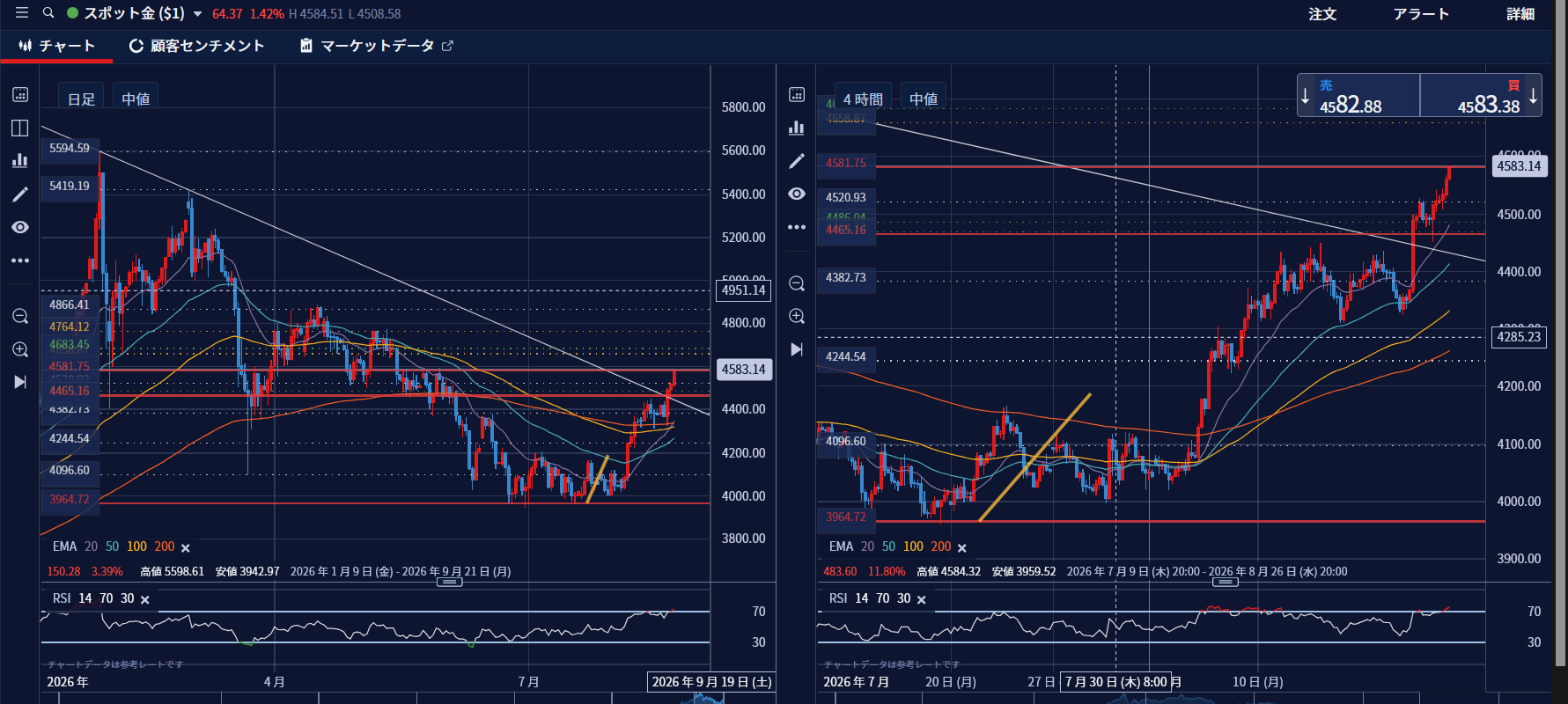Click the buy price 4583.38 button

click(1481, 96)
